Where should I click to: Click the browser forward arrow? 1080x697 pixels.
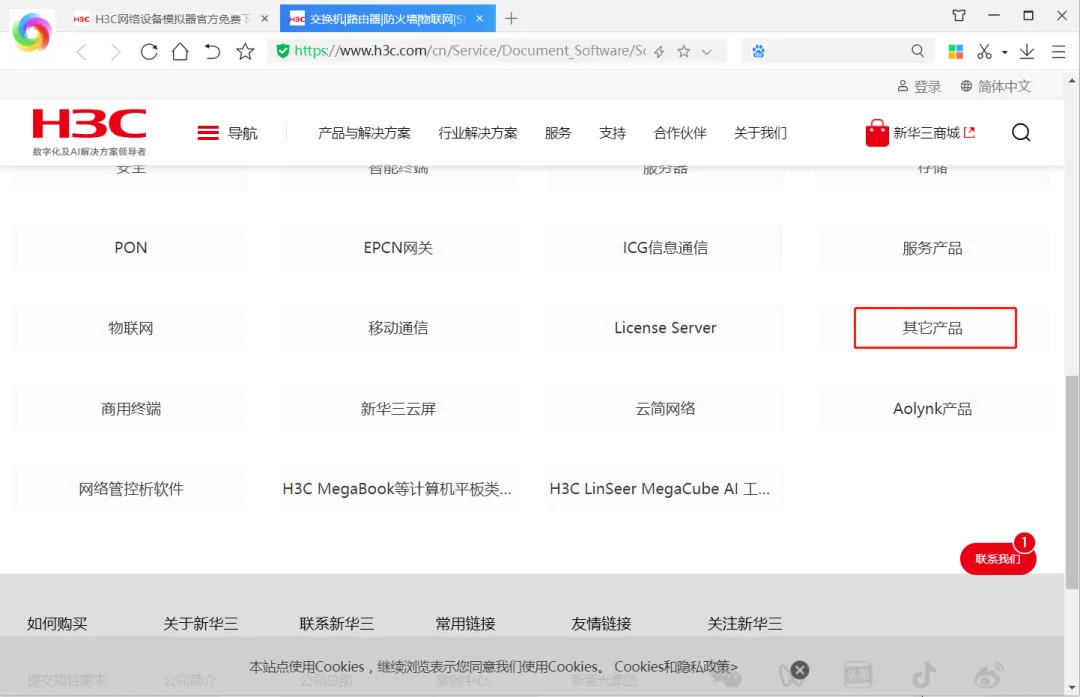point(115,52)
